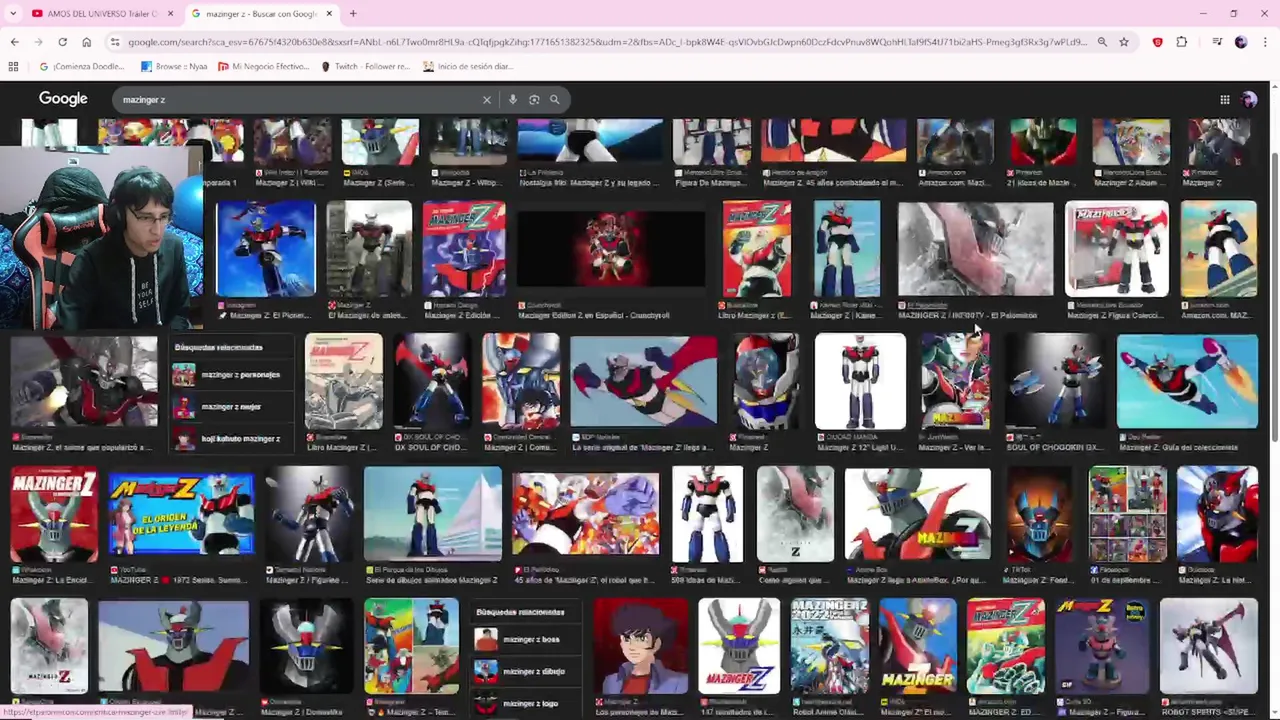
Task: Select related search mazinger z boss
Action: (x=525, y=639)
